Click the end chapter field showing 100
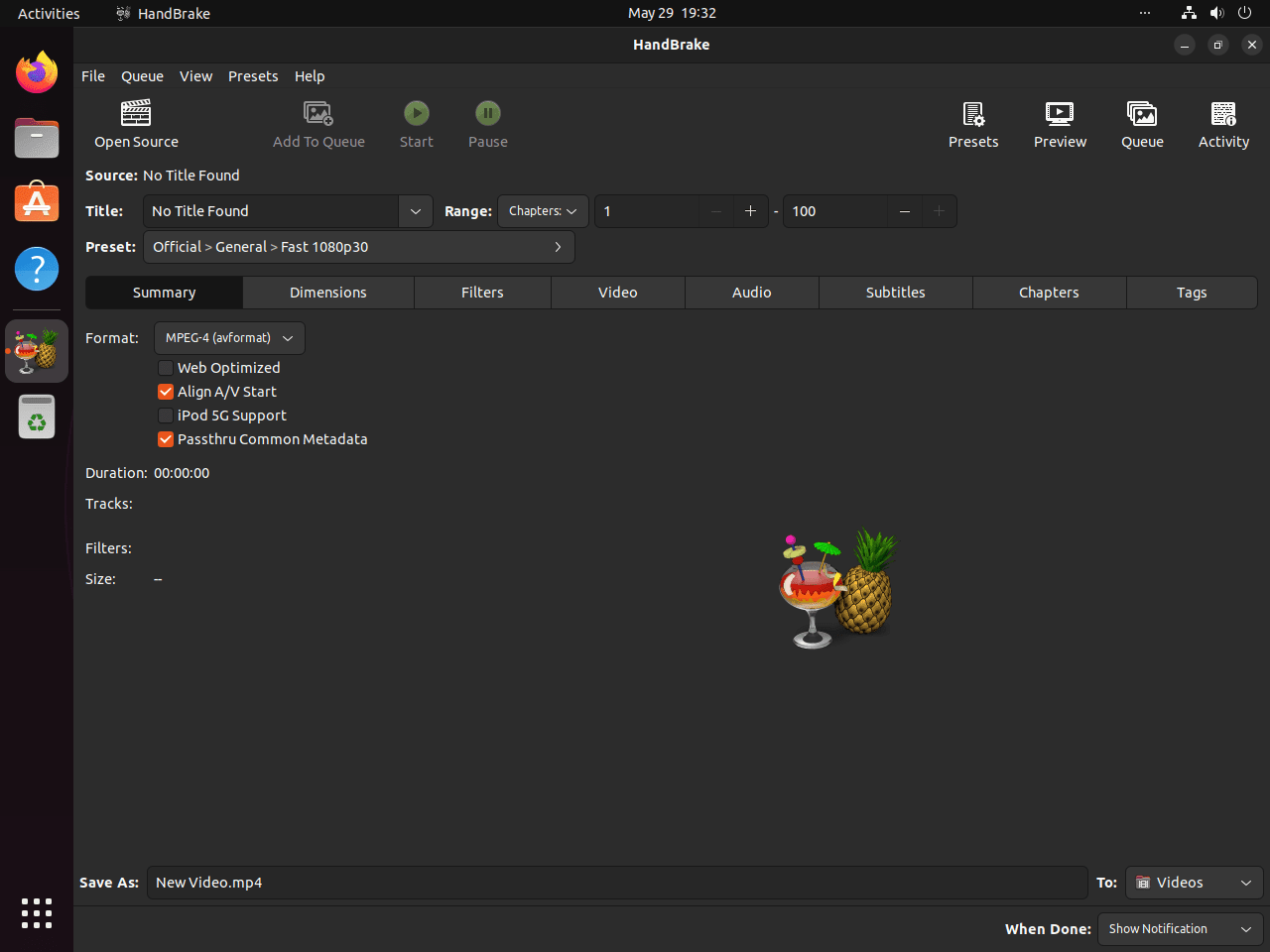This screenshot has width=1270, height=952. (835, 211)
